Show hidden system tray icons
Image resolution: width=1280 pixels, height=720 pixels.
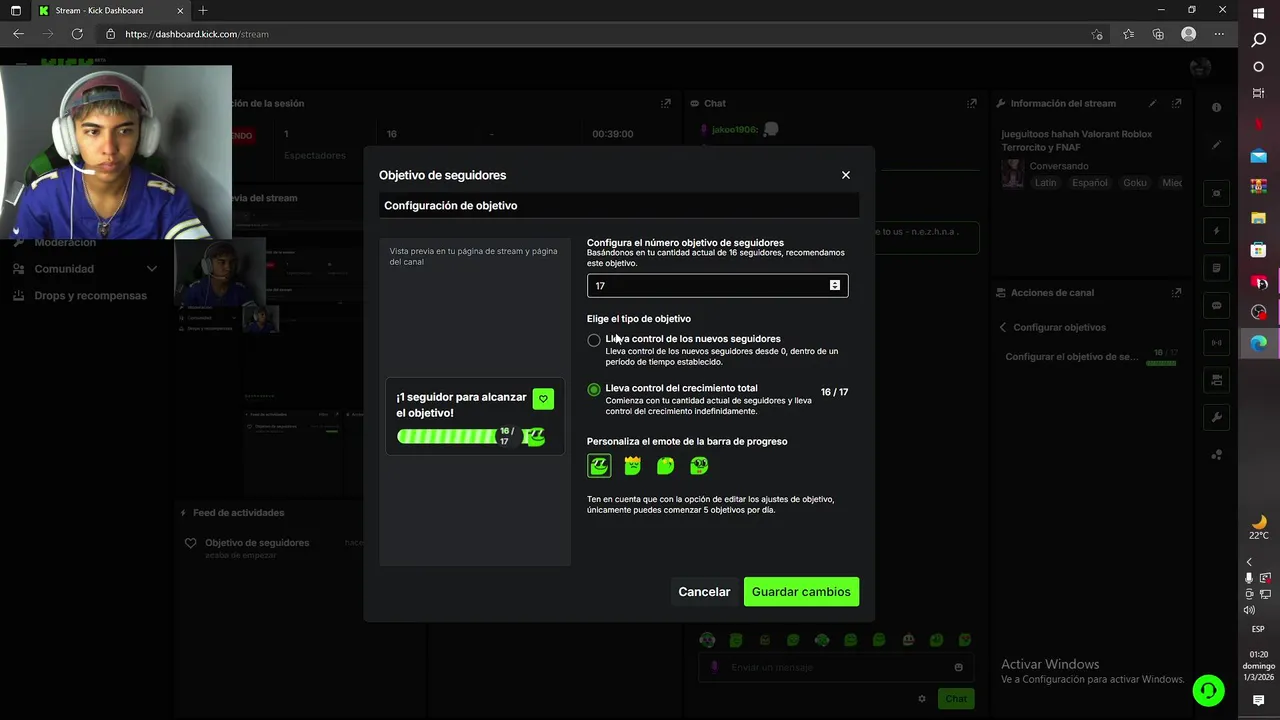point(1249,562)
